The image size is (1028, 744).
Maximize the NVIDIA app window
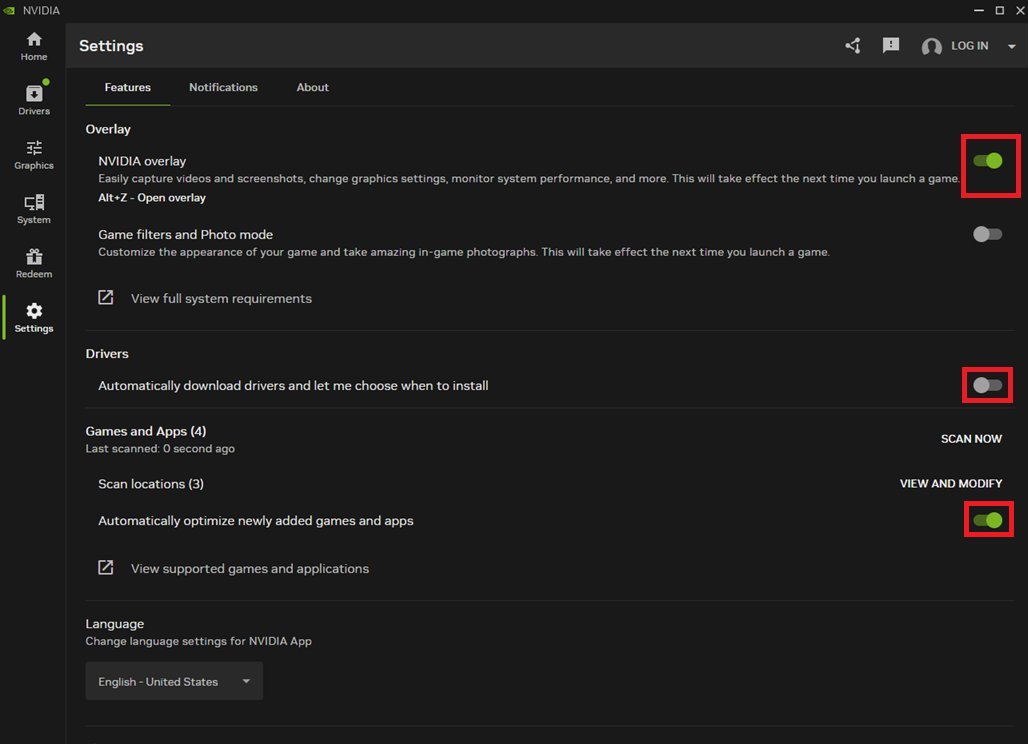(x=1000, y=10)
